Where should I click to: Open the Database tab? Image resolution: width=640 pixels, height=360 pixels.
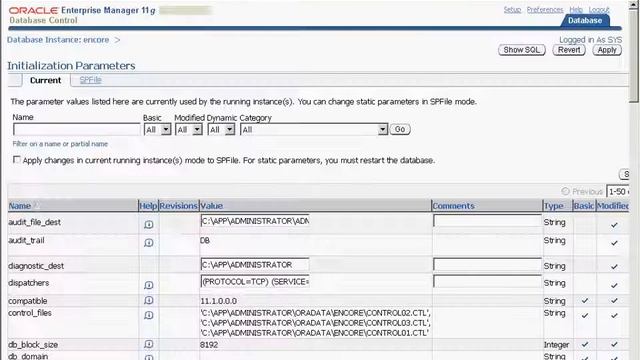click(585, 20)
